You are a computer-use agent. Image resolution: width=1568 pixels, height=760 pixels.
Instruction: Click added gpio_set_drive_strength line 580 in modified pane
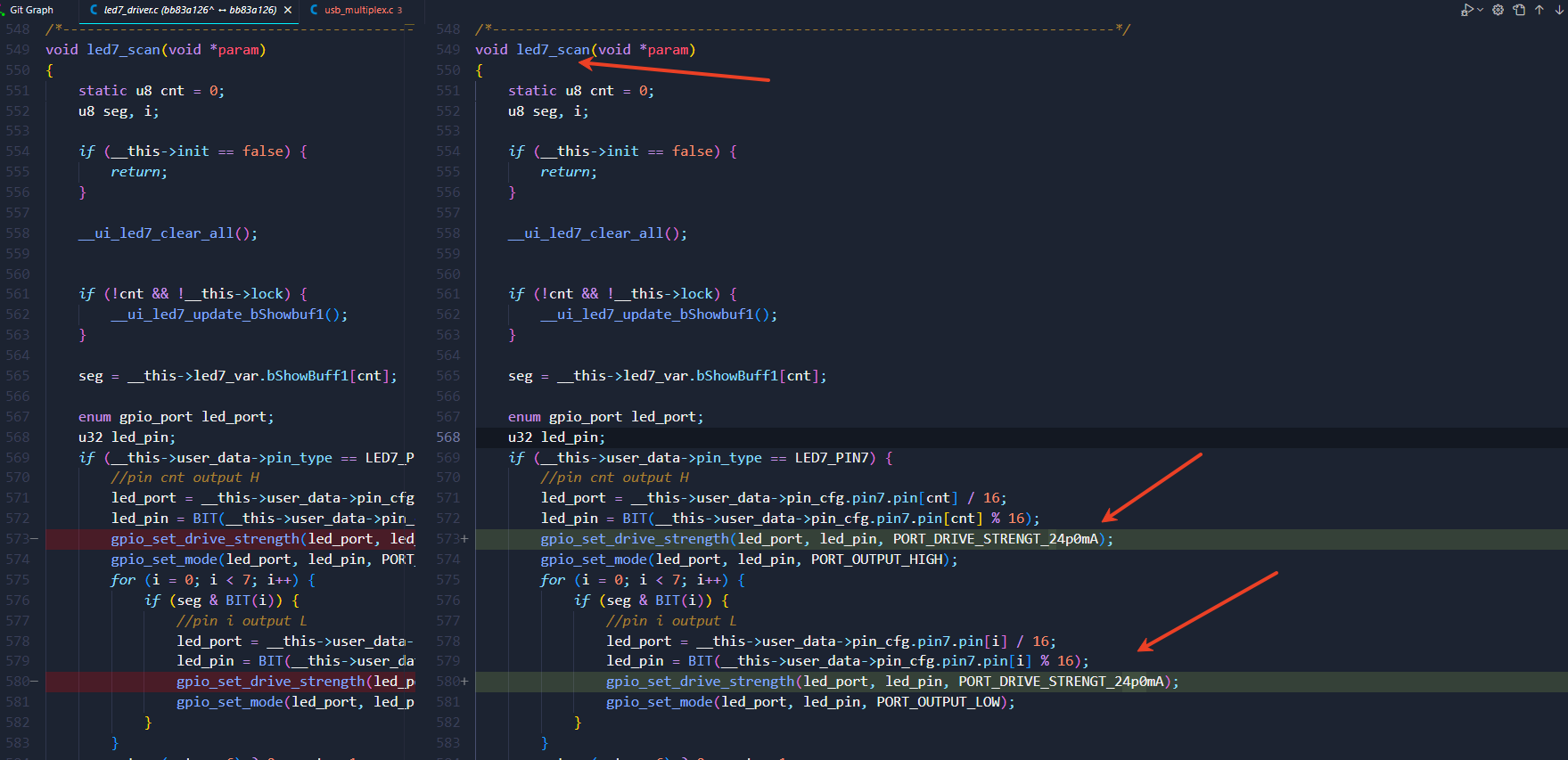(x=892, y=682)
